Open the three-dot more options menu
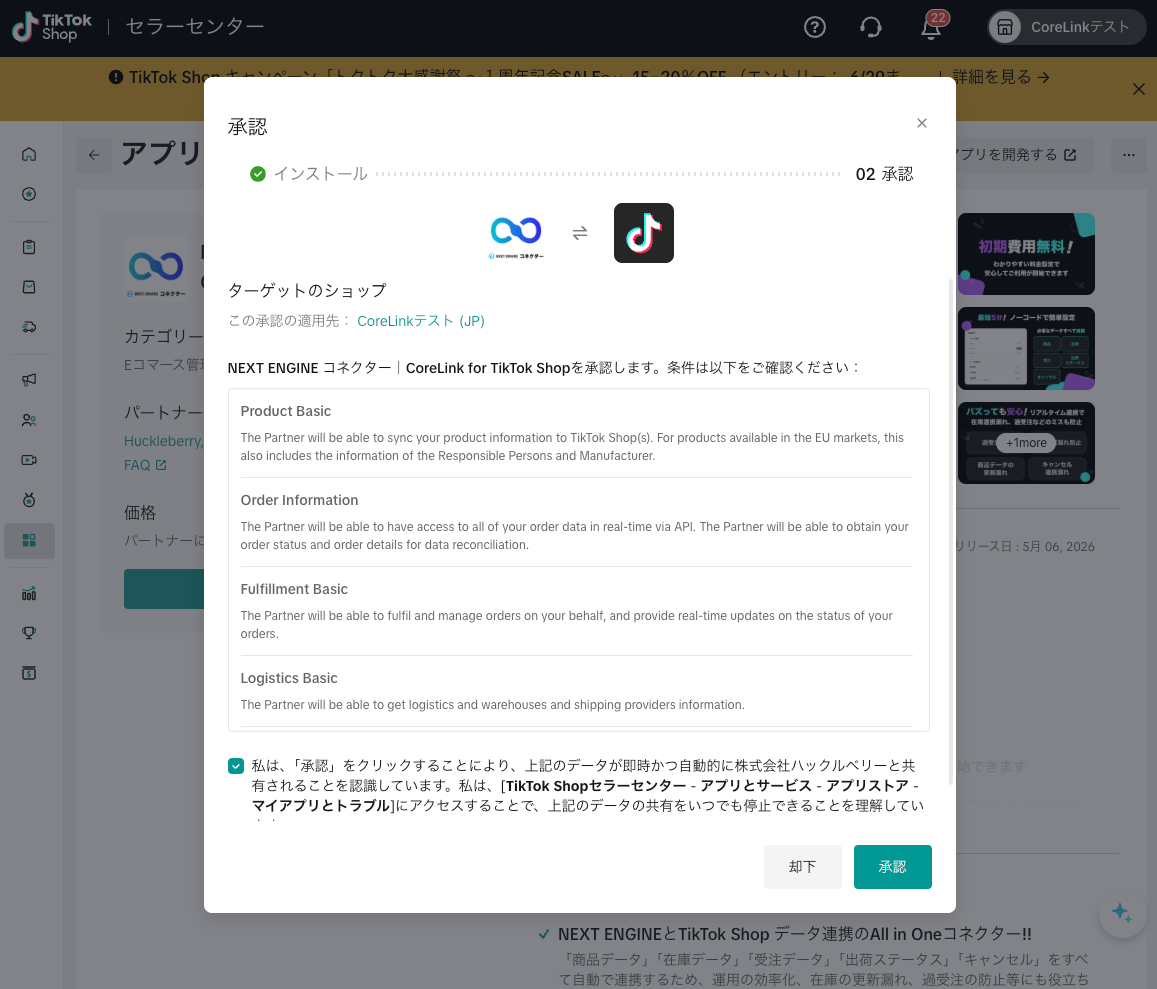1157x989 pixels. pos(1129,155)
